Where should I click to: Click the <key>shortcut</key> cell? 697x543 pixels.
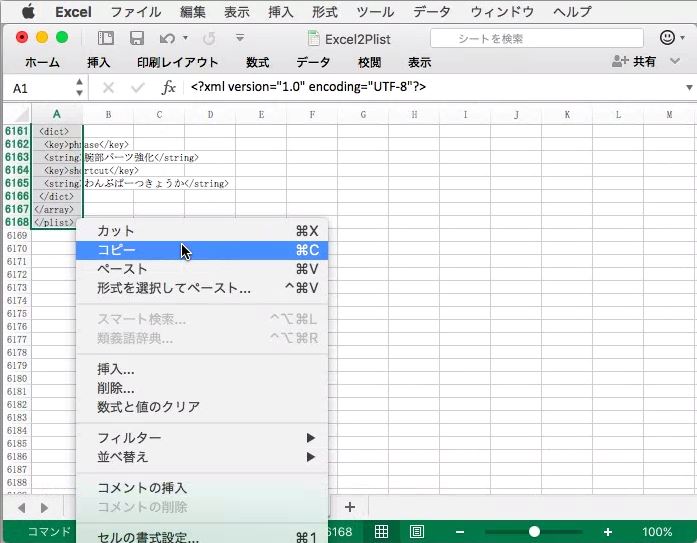pos(57,171)
